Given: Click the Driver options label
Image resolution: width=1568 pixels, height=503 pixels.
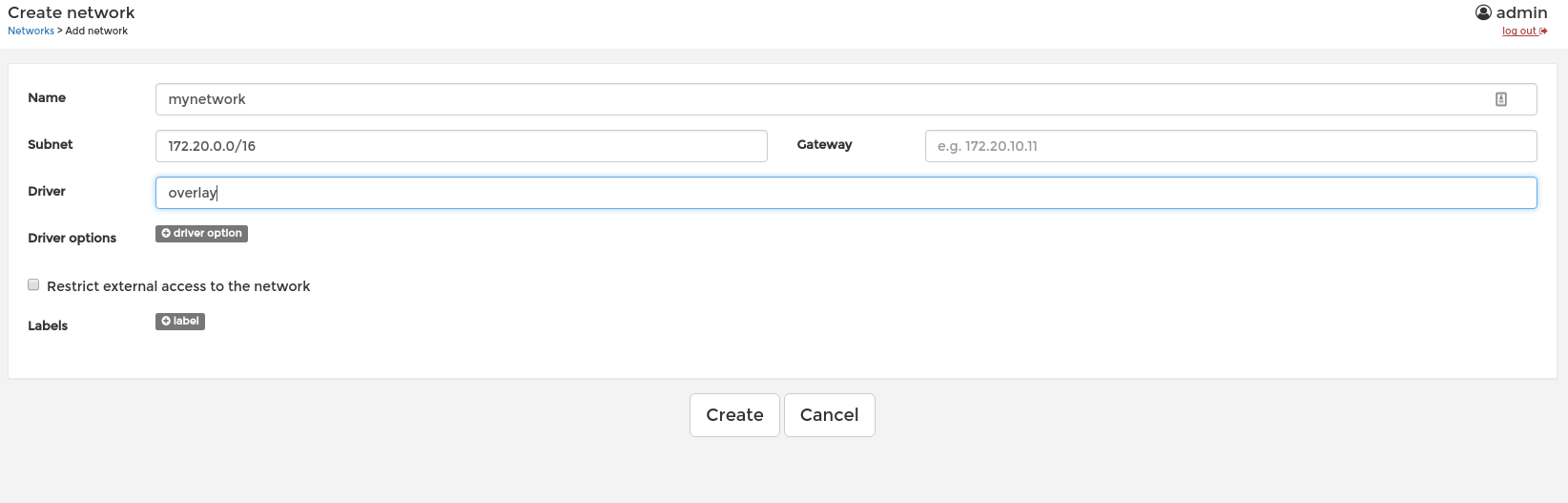Looking at the screenshot, I should 72,239.
